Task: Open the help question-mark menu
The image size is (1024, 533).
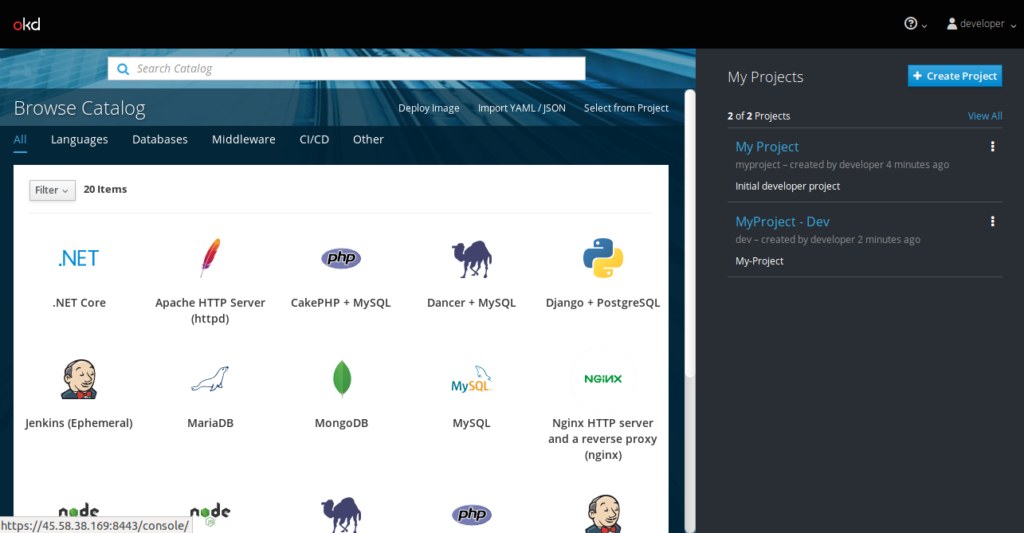Action: pyautogui.click(x=915, y=24)
